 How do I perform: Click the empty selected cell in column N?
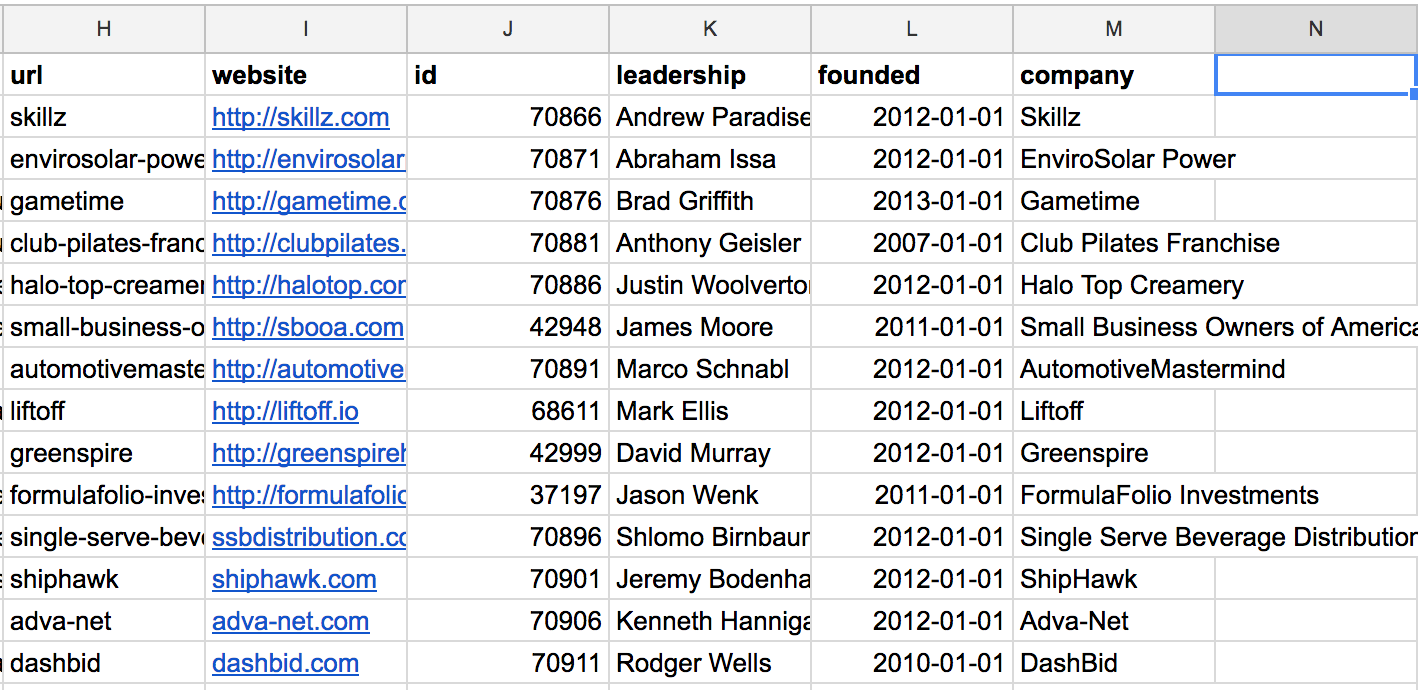pyautogui.click(x=1316, y=75)
